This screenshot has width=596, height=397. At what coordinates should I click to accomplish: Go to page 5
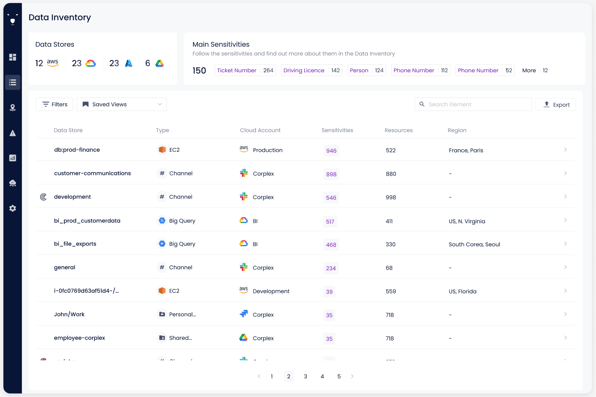(339, 376)
